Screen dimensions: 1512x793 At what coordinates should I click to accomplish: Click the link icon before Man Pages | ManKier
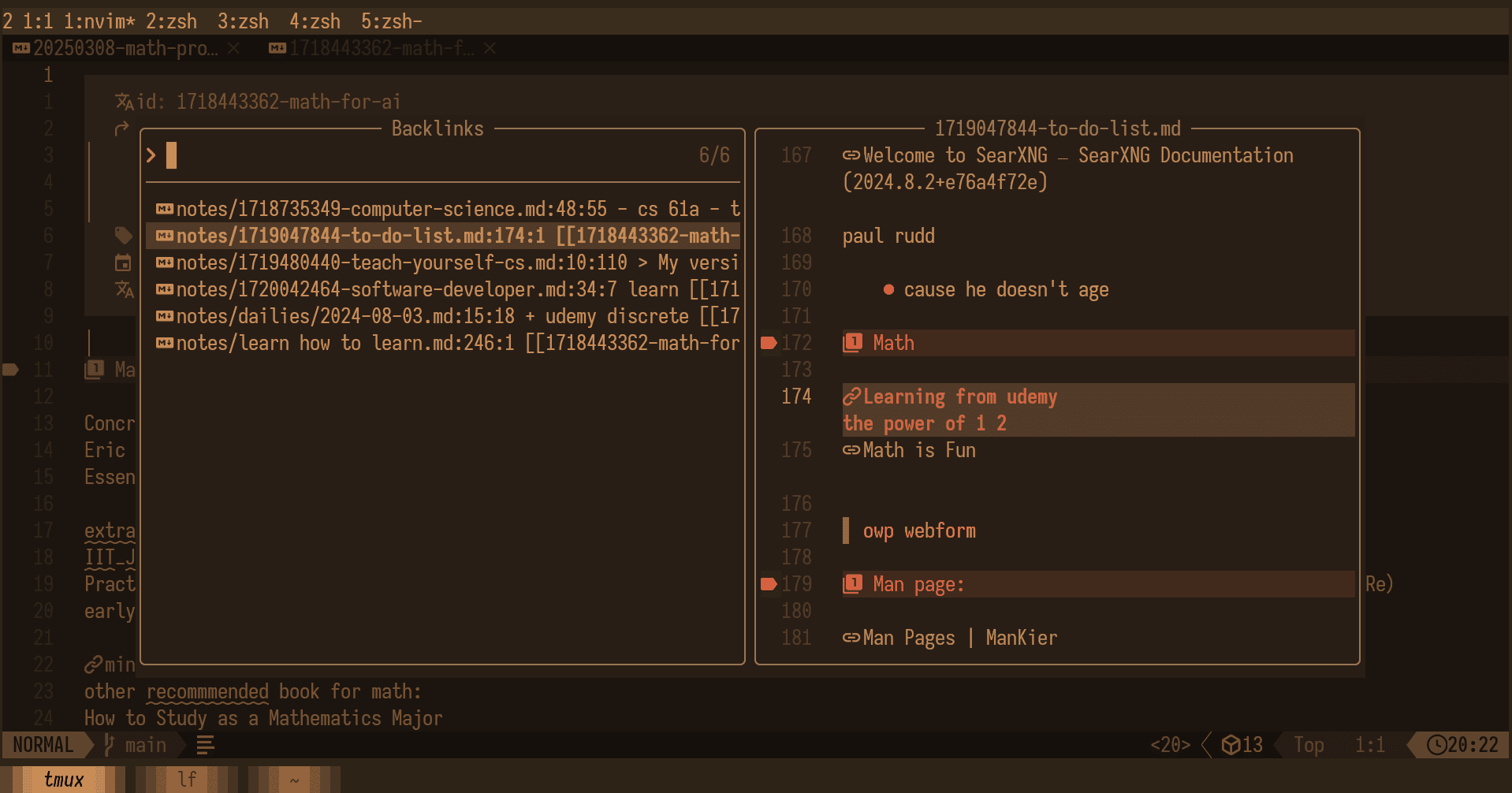pyautogui.click(x=851, y=638)
